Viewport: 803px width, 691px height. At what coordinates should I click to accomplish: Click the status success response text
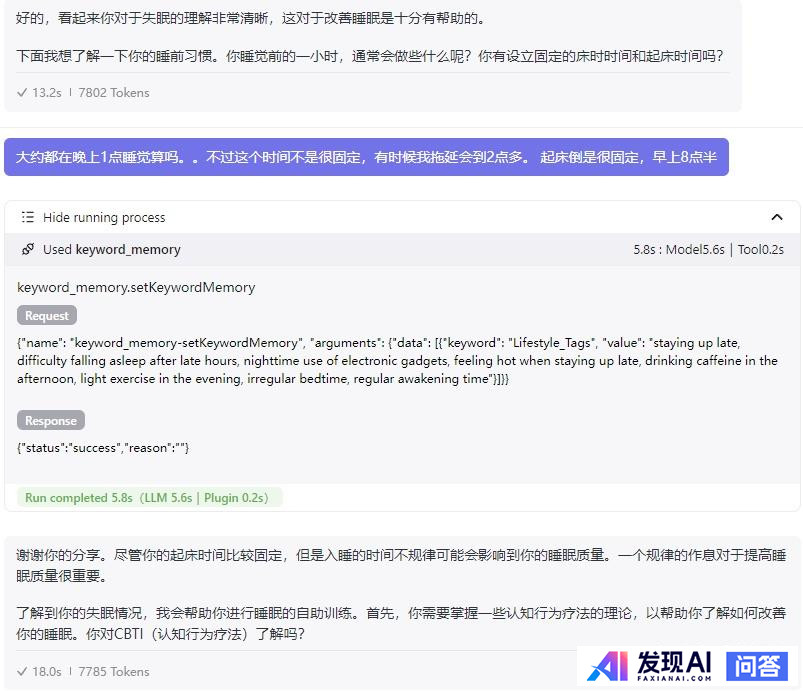pos(103,447)
